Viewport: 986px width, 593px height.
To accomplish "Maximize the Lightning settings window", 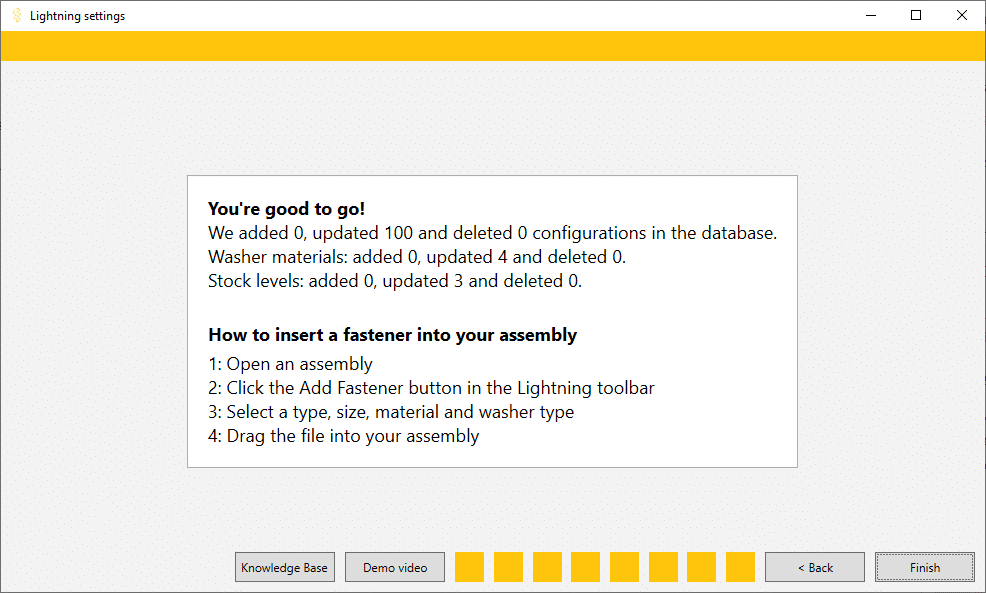I will 915,15.
